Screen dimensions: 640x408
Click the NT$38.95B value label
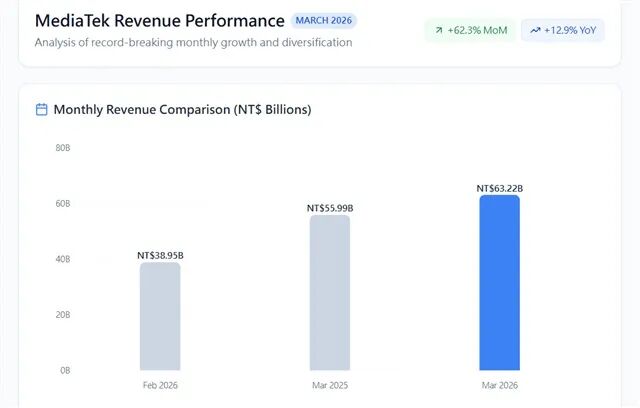coord(160,256)
